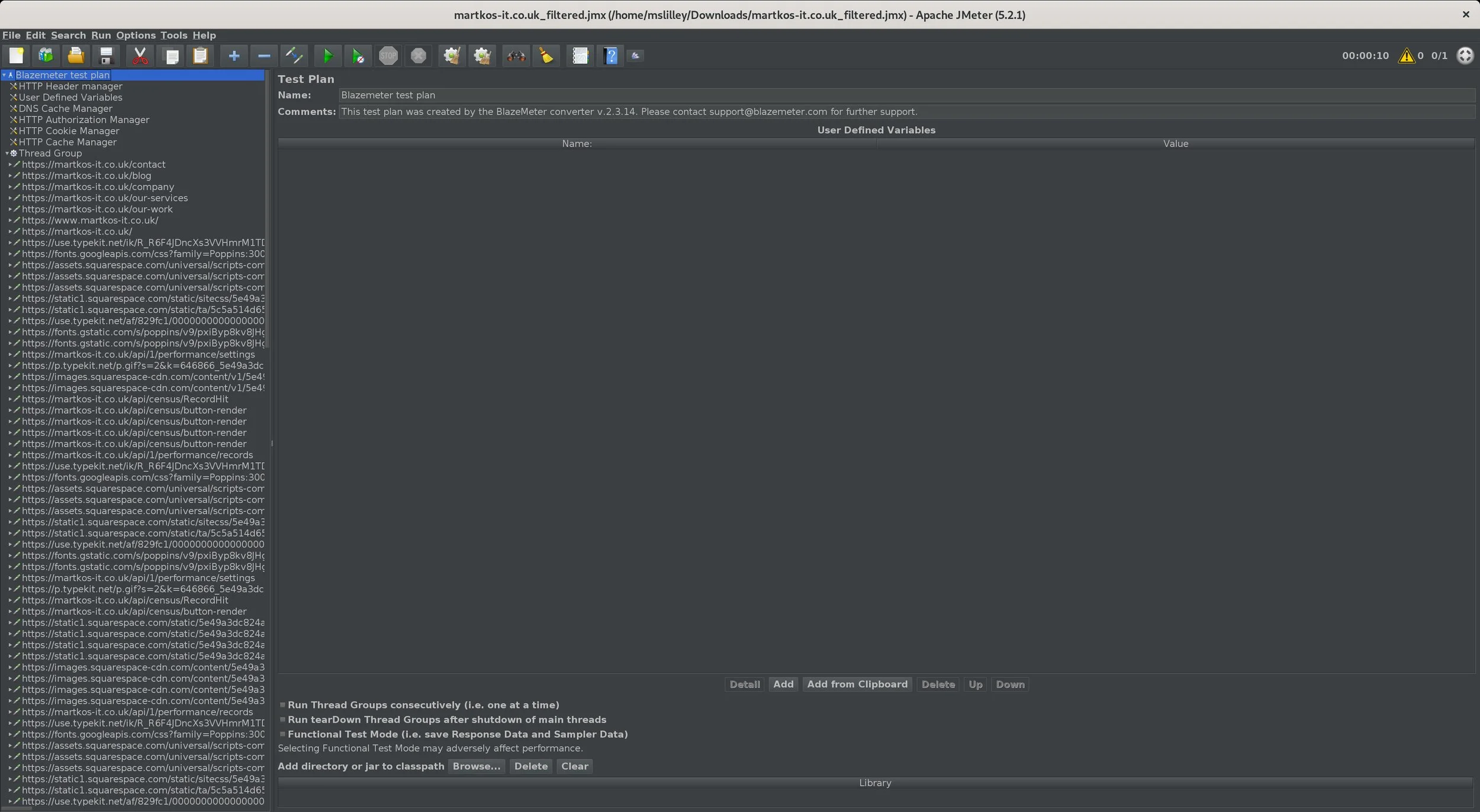
Task: Stop the running test
Action: (x=388, y=55)
